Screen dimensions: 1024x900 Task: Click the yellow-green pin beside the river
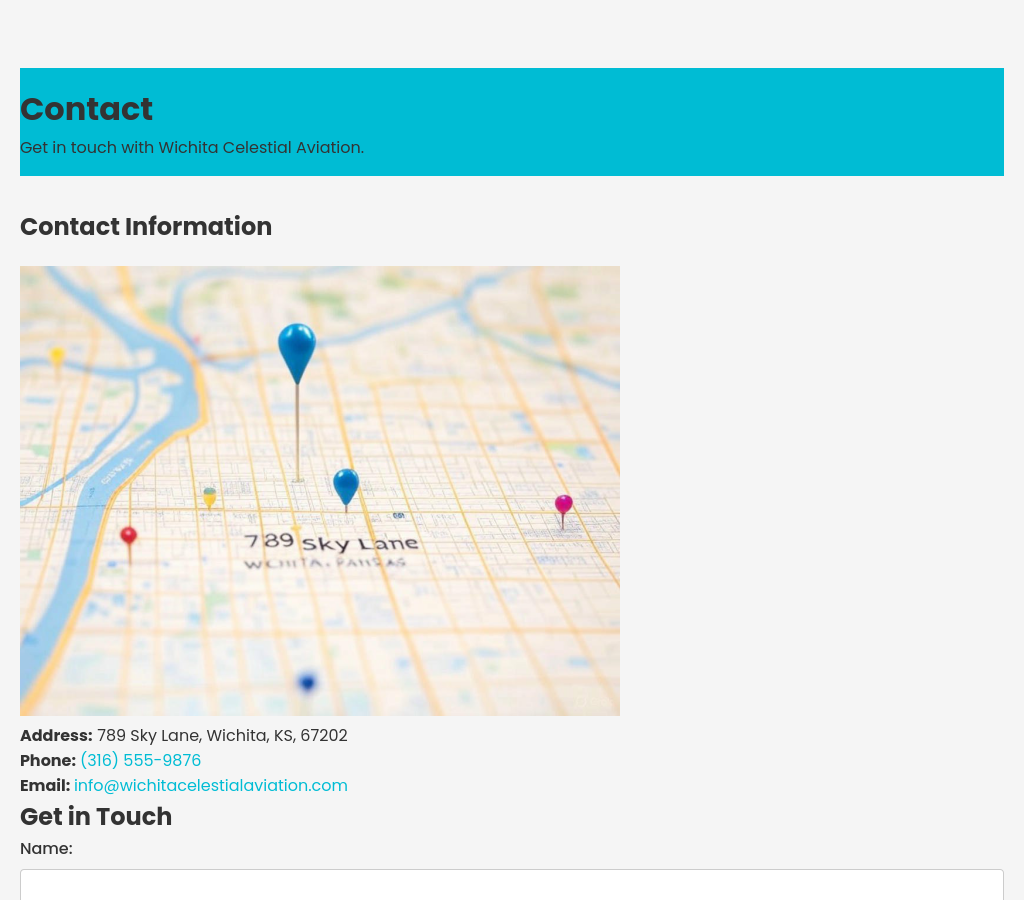[209, 496]
